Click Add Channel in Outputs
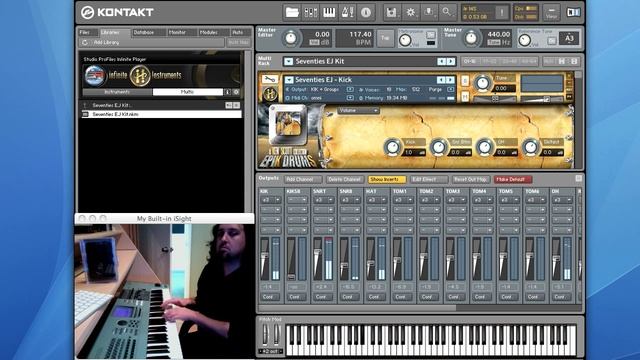640x360 pixels. [x=302, y=180]
